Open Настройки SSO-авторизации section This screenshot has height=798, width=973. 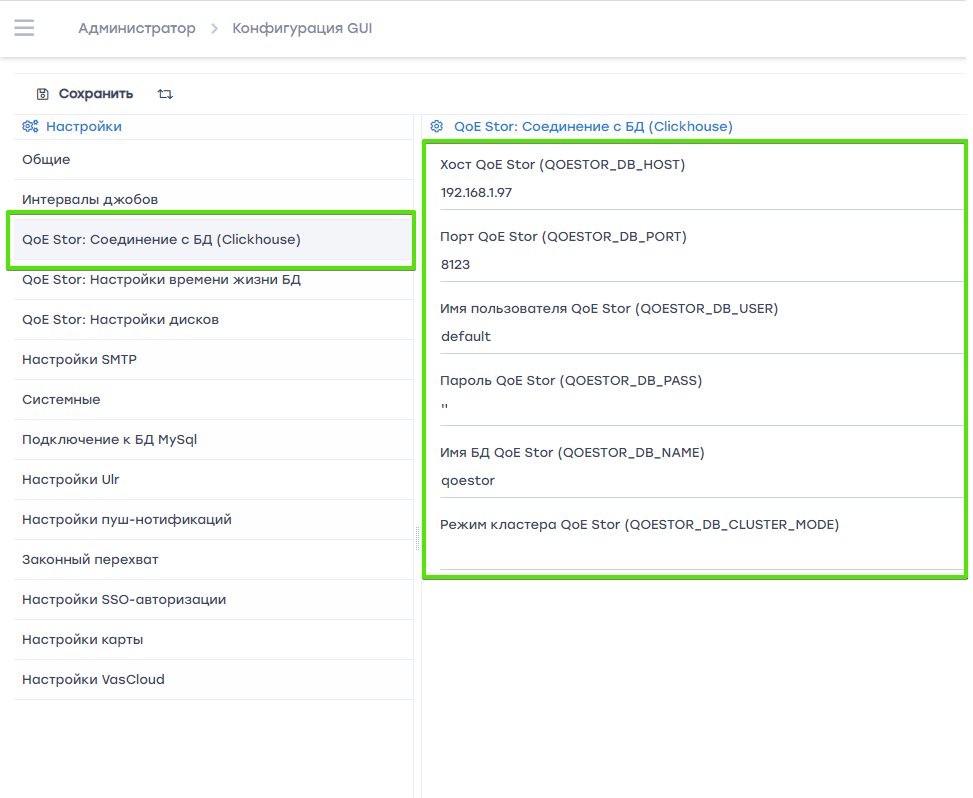click(x=124, y=599)
